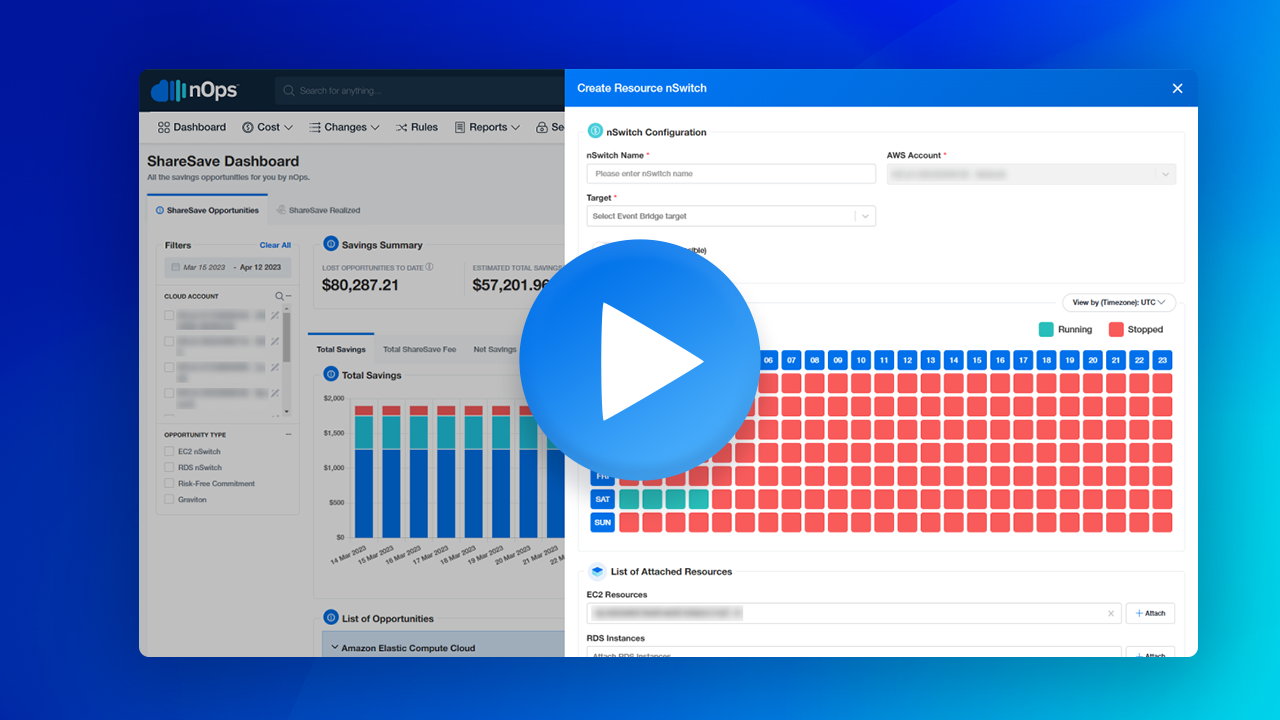Viewport: 1280px width, 720px height.
Task: Check the second cloud account checkbox
Action: coord(169,341)
